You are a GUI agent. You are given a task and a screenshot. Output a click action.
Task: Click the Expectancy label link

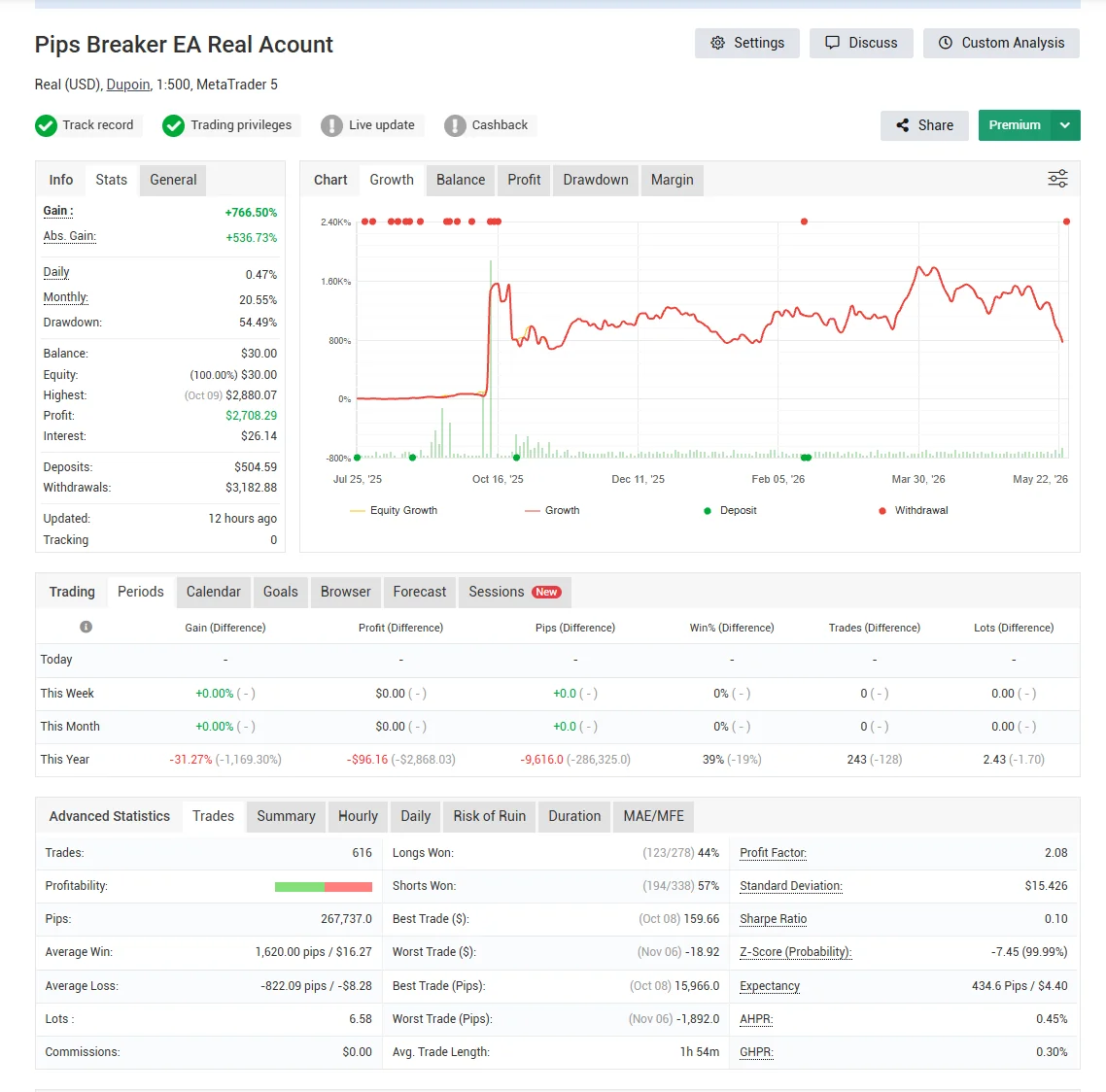tap(770, 986)
